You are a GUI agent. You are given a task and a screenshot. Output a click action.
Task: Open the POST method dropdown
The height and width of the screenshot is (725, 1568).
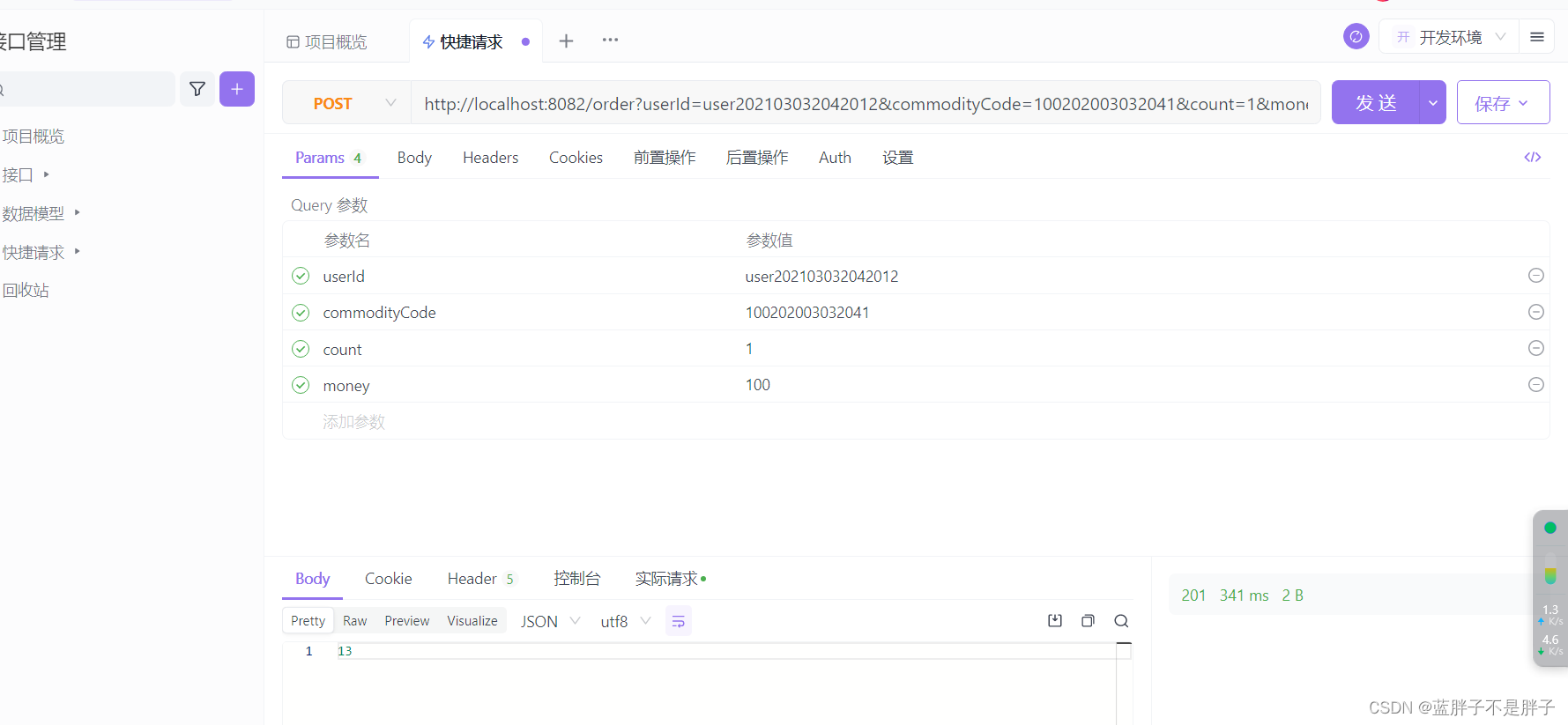coord(347,103)
